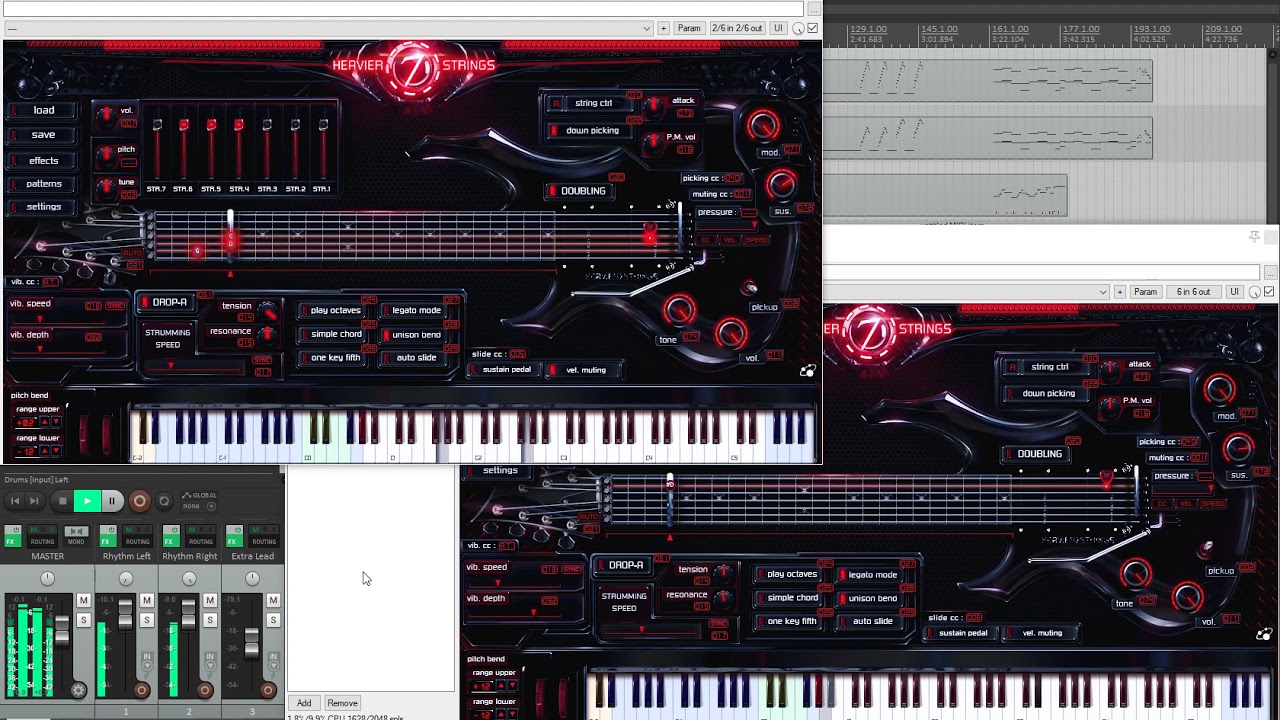Open FX for the Rhythm Right track
Screen dimensions: 1280x720
click(171, 538)
